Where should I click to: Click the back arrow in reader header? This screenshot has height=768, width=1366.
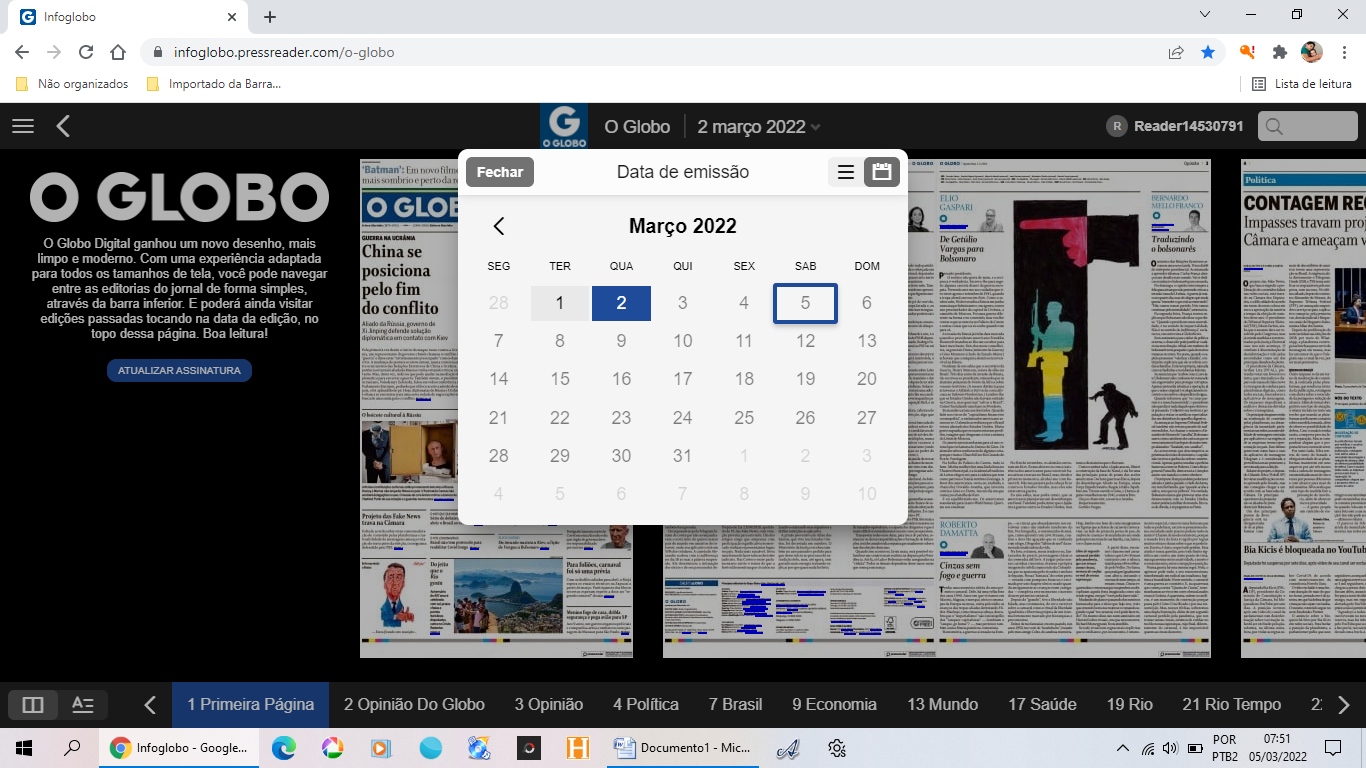click(x=63, y=126)
